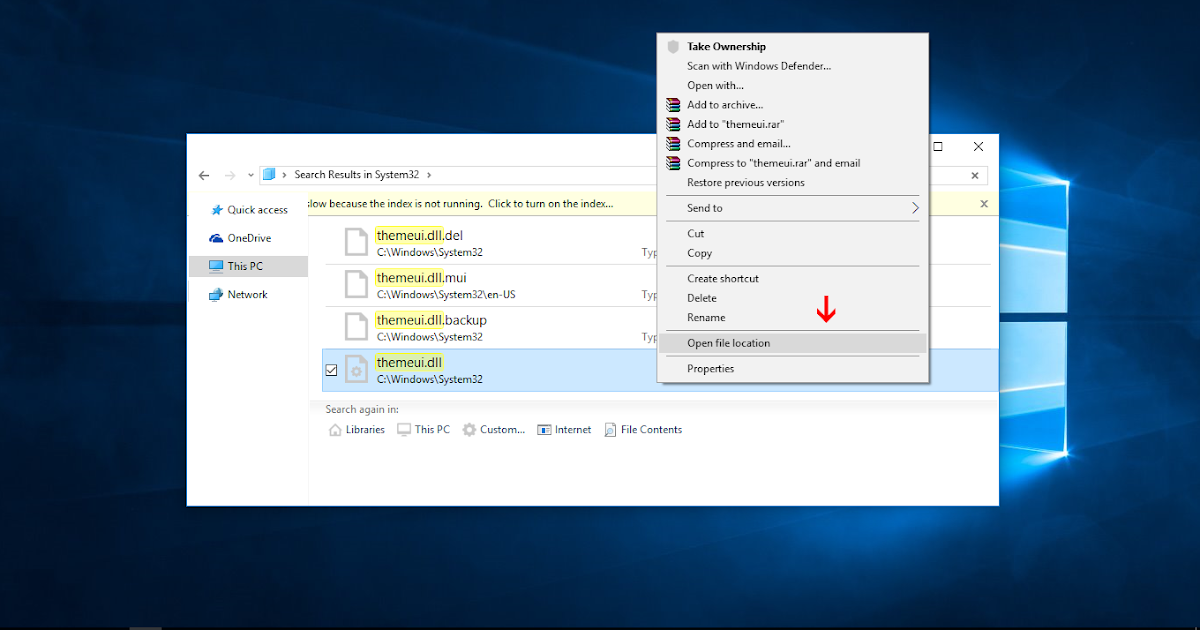
Task: Click the folder icon in the address bar
Action: click(x=271, y=174)
